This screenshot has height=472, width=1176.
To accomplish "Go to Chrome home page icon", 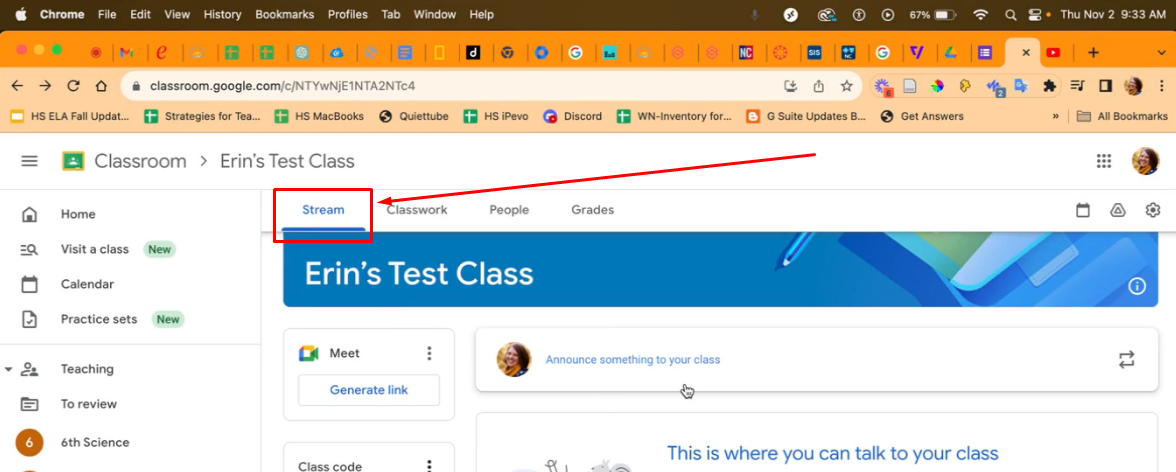I will 101,86.
